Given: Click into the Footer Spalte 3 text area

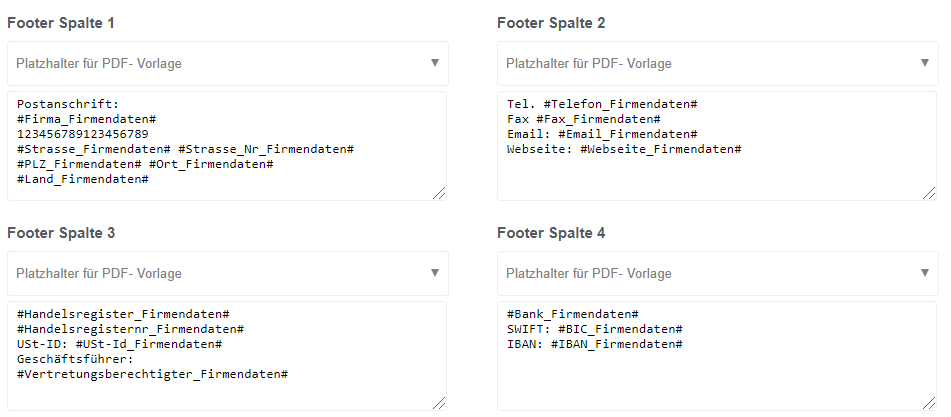Looking at the screenshot, I should [x=227, y=356].
